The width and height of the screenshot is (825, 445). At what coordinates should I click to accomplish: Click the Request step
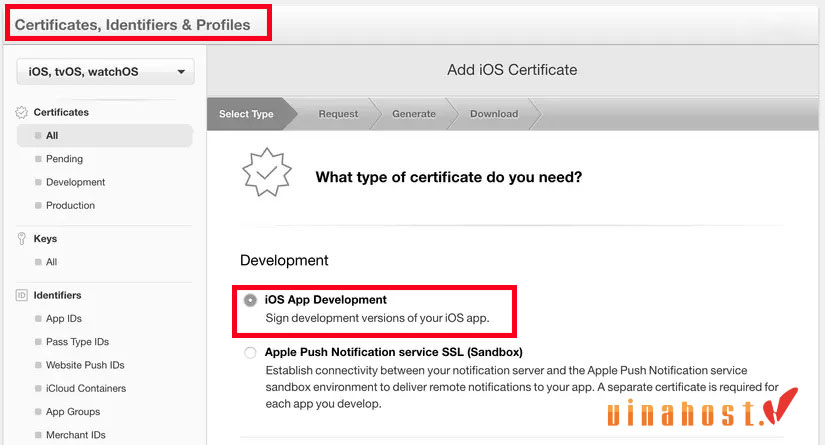(x=338, y=114)
